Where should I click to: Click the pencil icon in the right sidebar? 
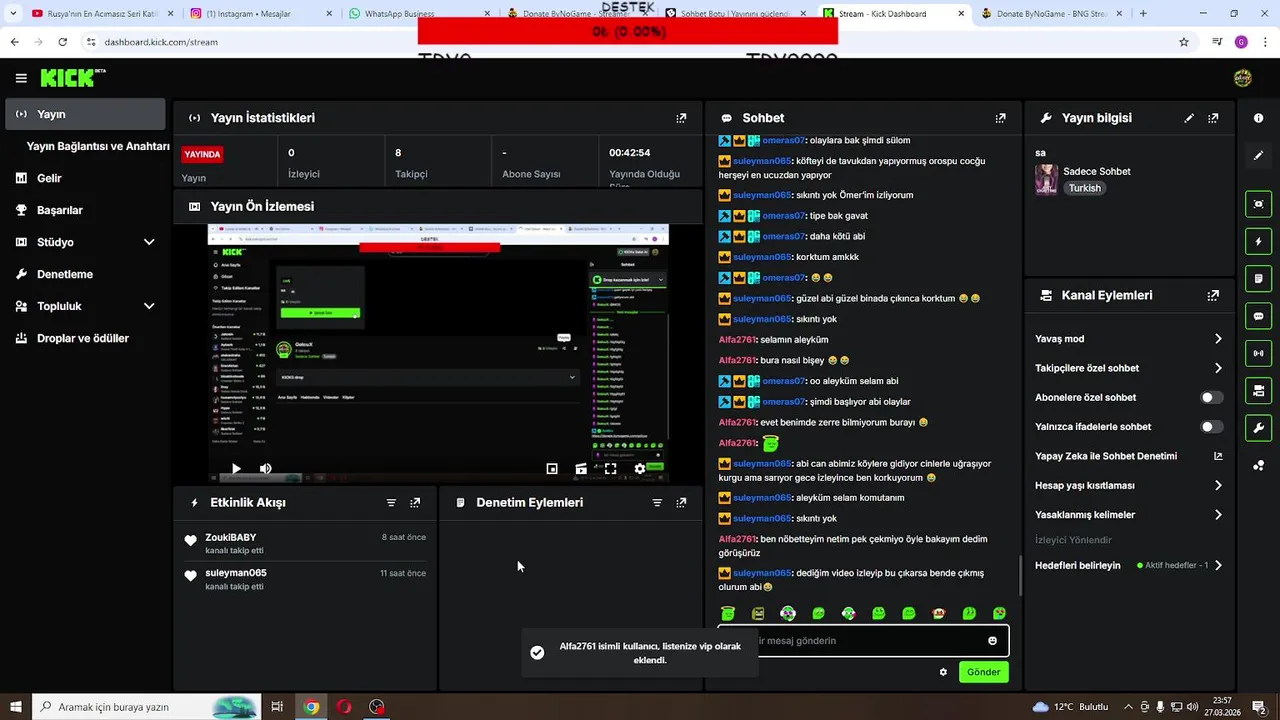(x=1258, y=155)
